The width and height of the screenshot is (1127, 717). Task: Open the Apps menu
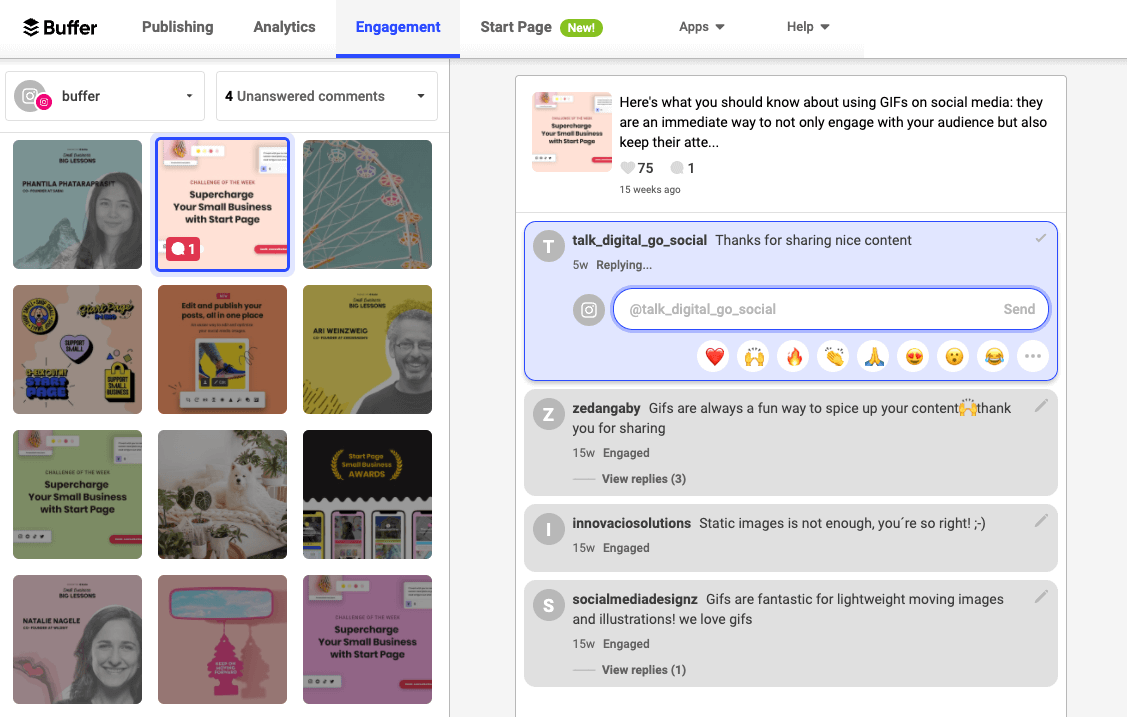pos(701,27)
